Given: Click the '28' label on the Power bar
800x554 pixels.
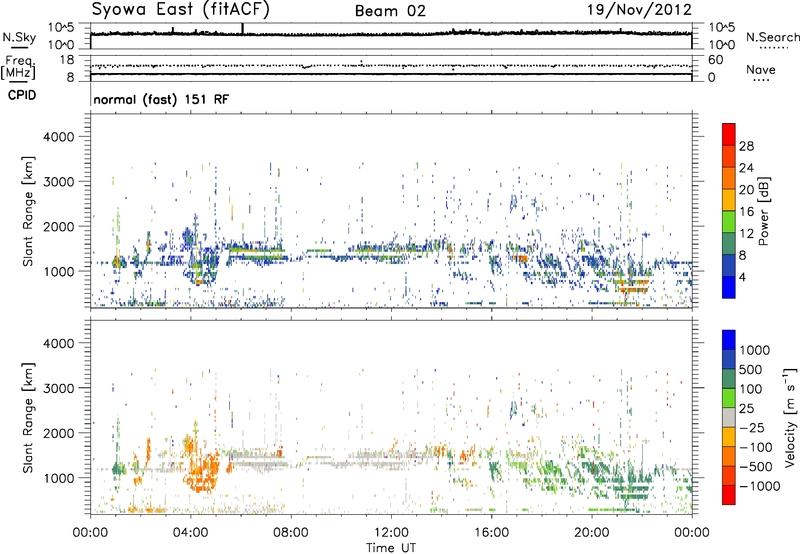Looking at the screenshot, I should tap(746, 146).
